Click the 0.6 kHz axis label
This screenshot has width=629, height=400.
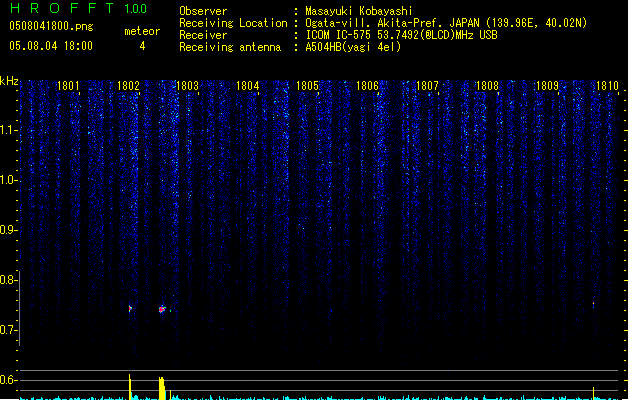pyautogui.click(x=8, y=380)
